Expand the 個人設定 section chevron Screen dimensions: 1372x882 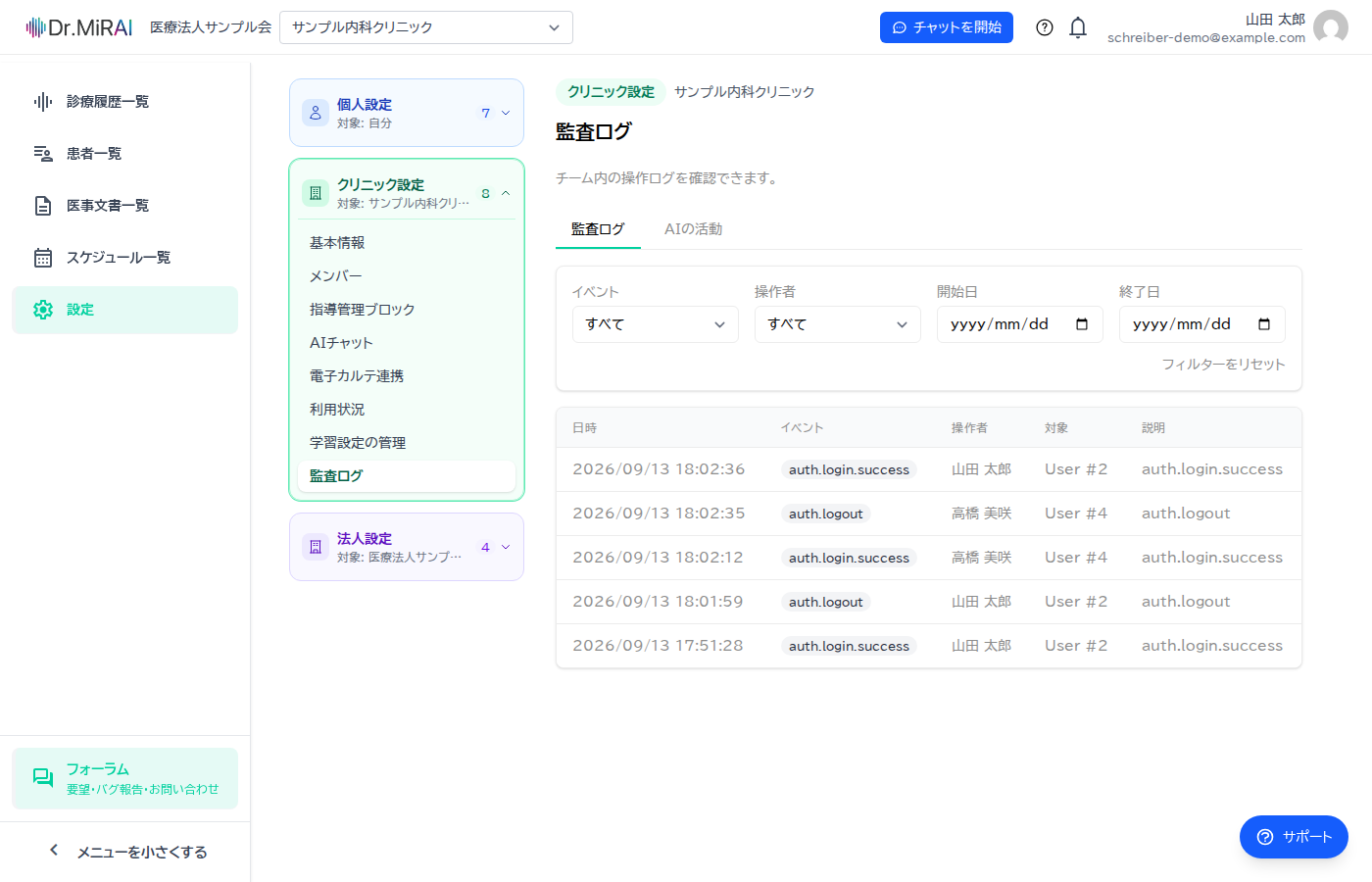[506, 113]
